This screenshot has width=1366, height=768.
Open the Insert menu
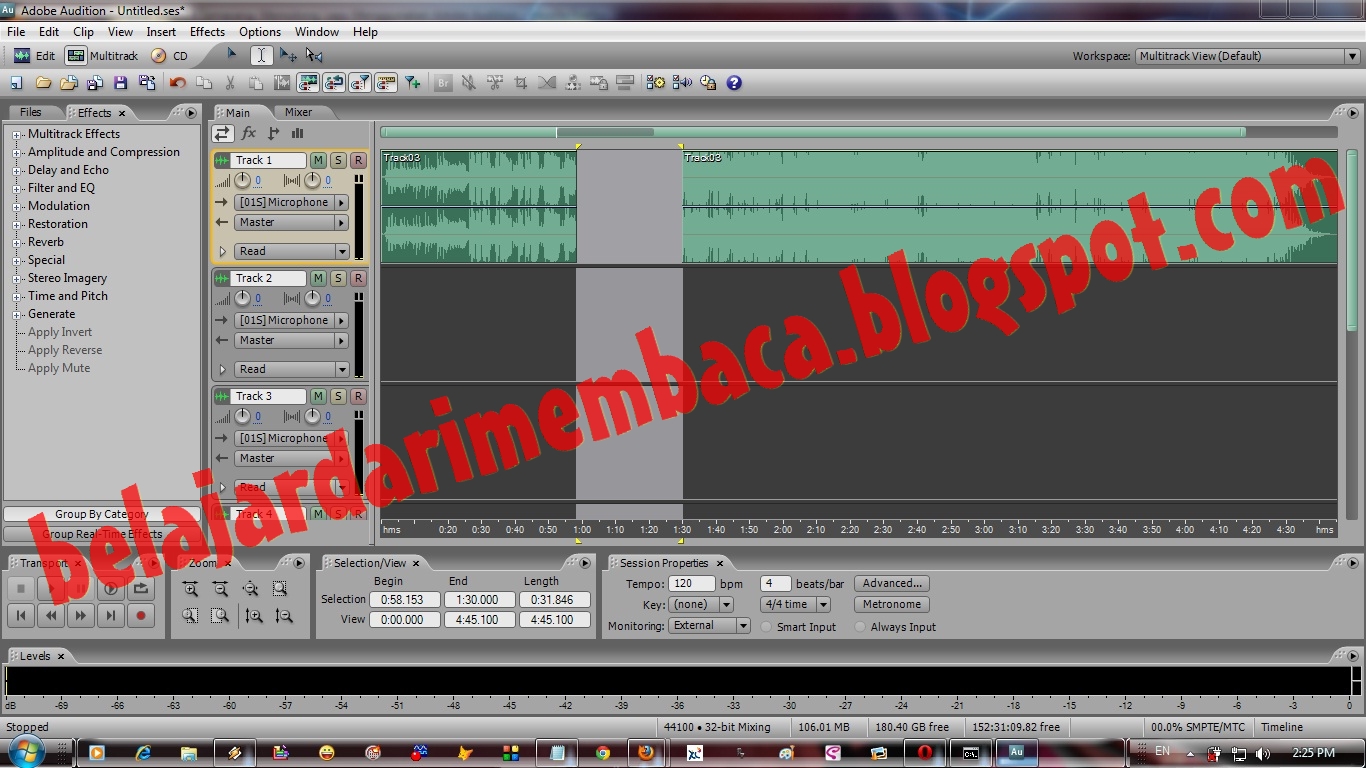point(161,32)
